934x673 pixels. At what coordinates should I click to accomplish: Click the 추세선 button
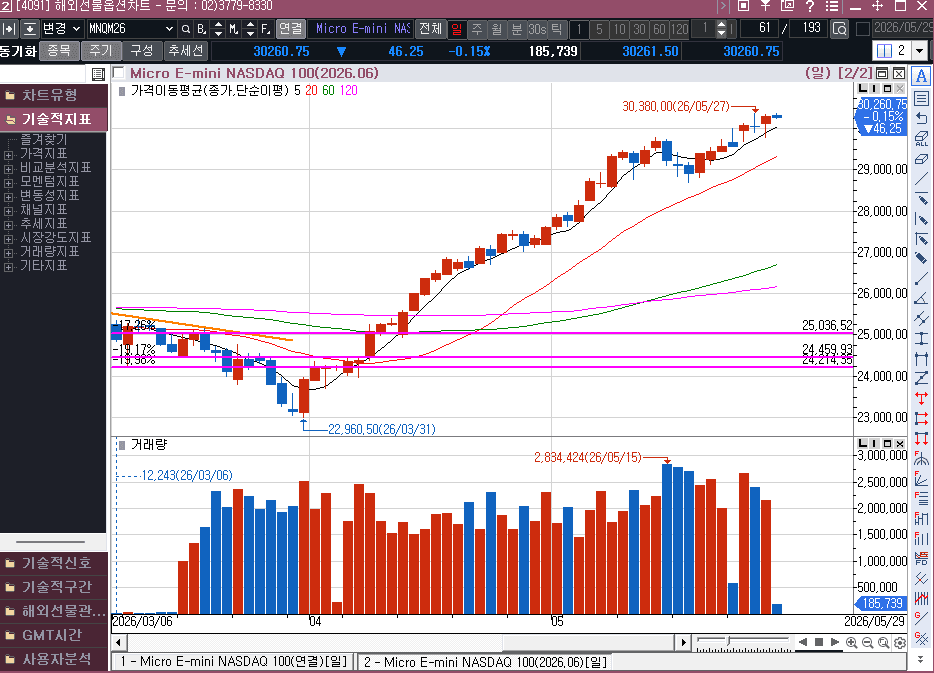186,51
